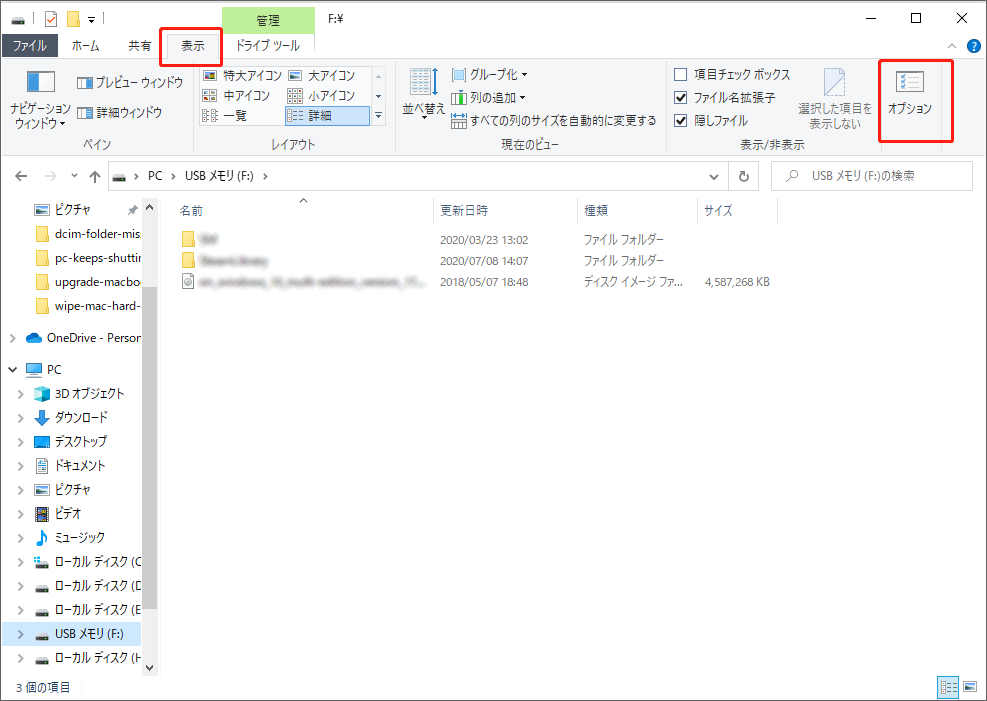Switch to the View (表示) tab
The width and height of the screenshot is (987, 701).
coord(193,45)
